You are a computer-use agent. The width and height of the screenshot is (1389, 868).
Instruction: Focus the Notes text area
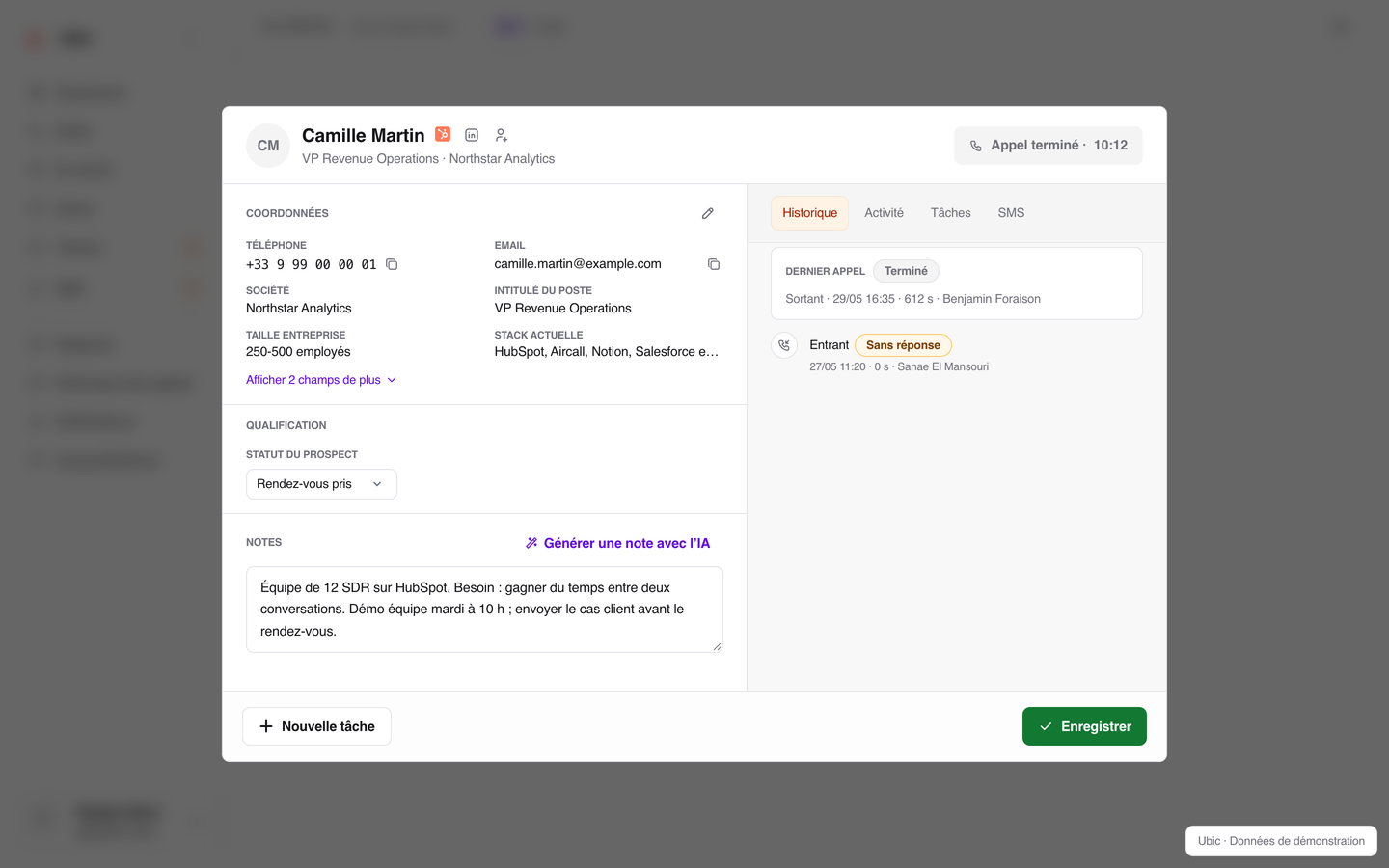[484, 610]
